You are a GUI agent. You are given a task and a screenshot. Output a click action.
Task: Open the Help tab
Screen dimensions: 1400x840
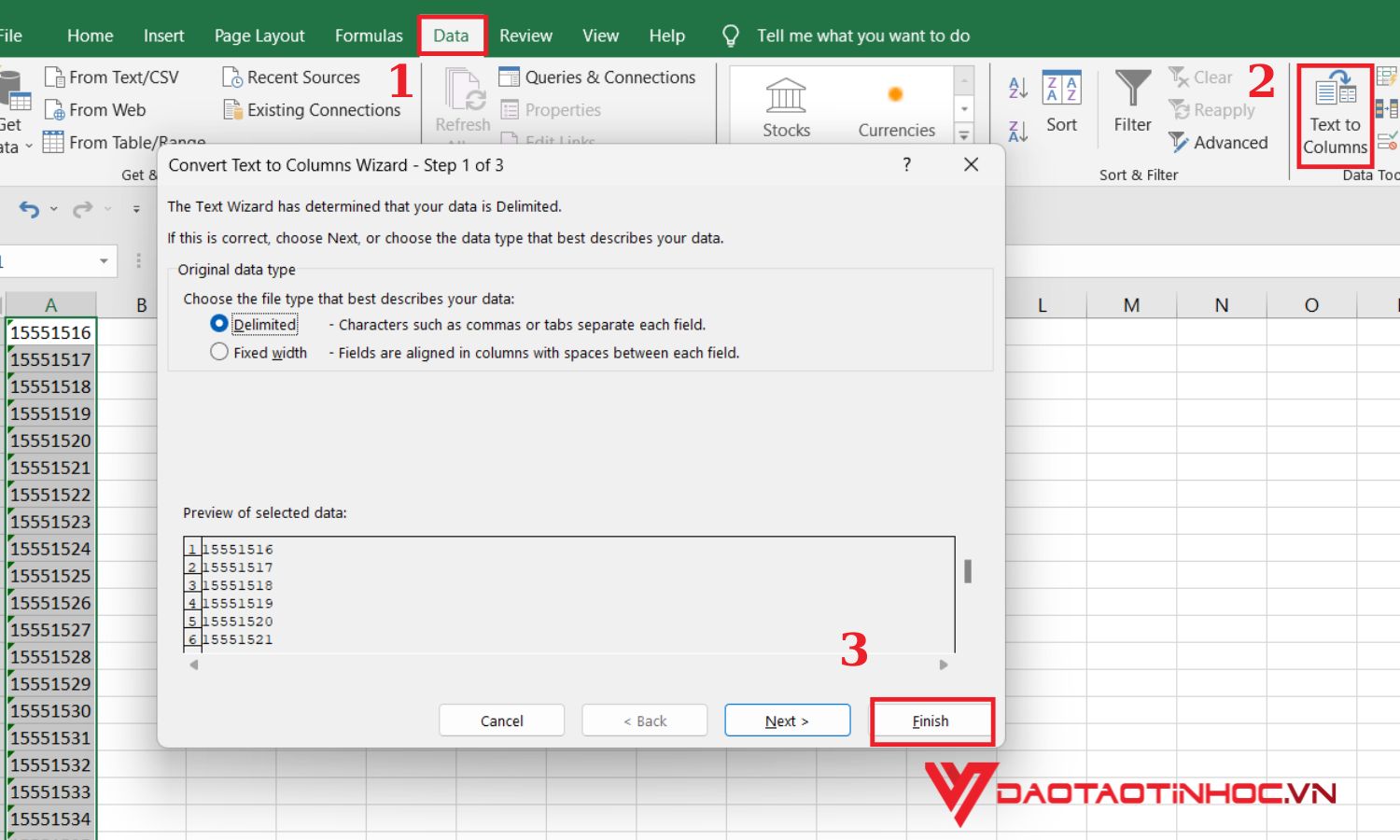pyautogui.click(x=666, y=36)
